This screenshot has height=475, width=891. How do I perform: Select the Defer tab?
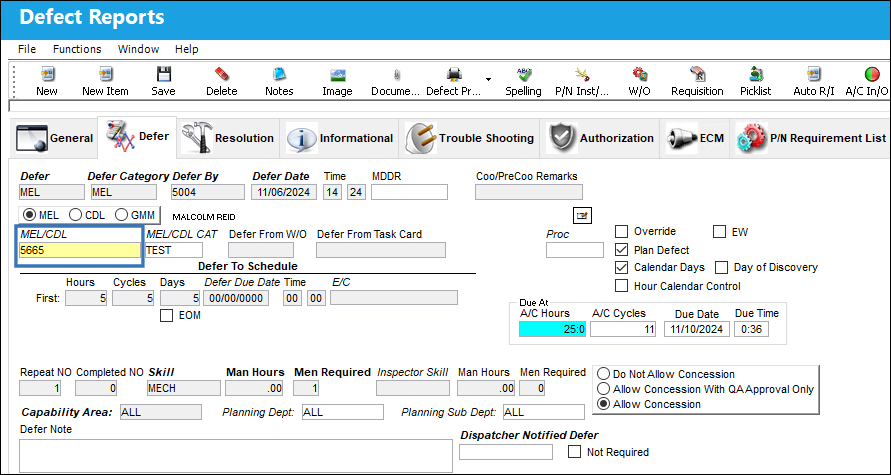(x=138, y=137)
